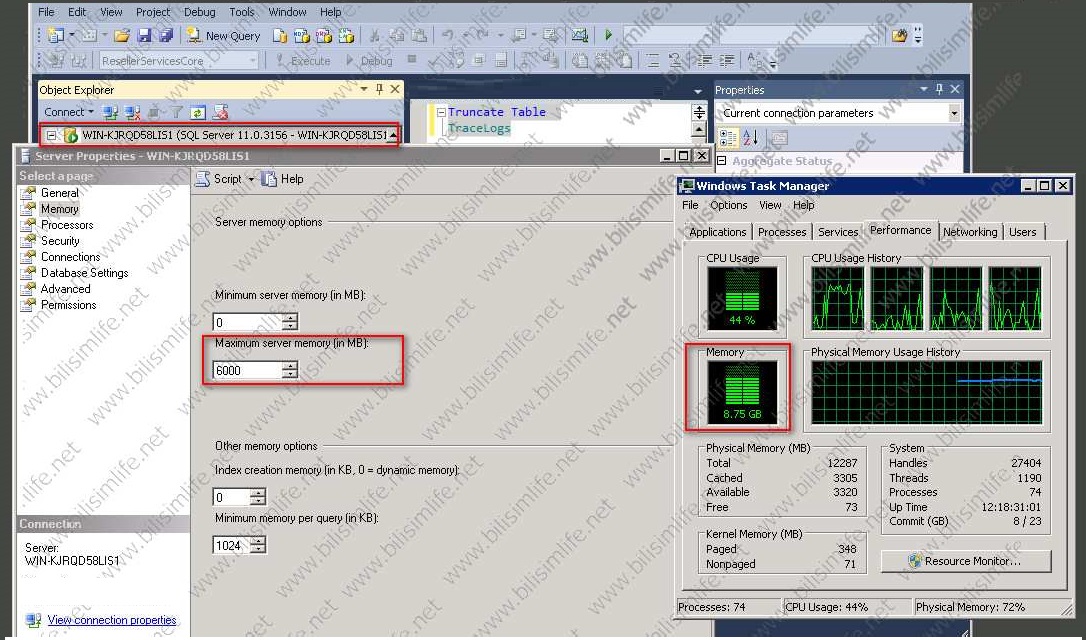Screen dimensions: 1086x640
Task: Select the Advanced page
Action: click(x=66, y=288)
